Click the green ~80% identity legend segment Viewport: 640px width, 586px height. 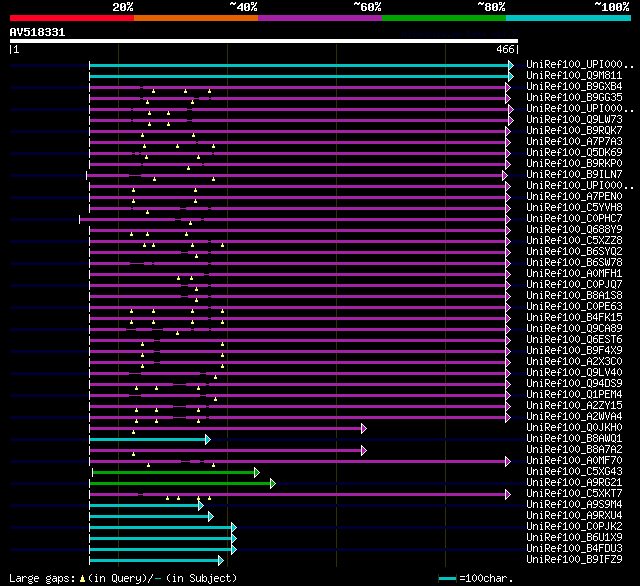click(444, 18)
